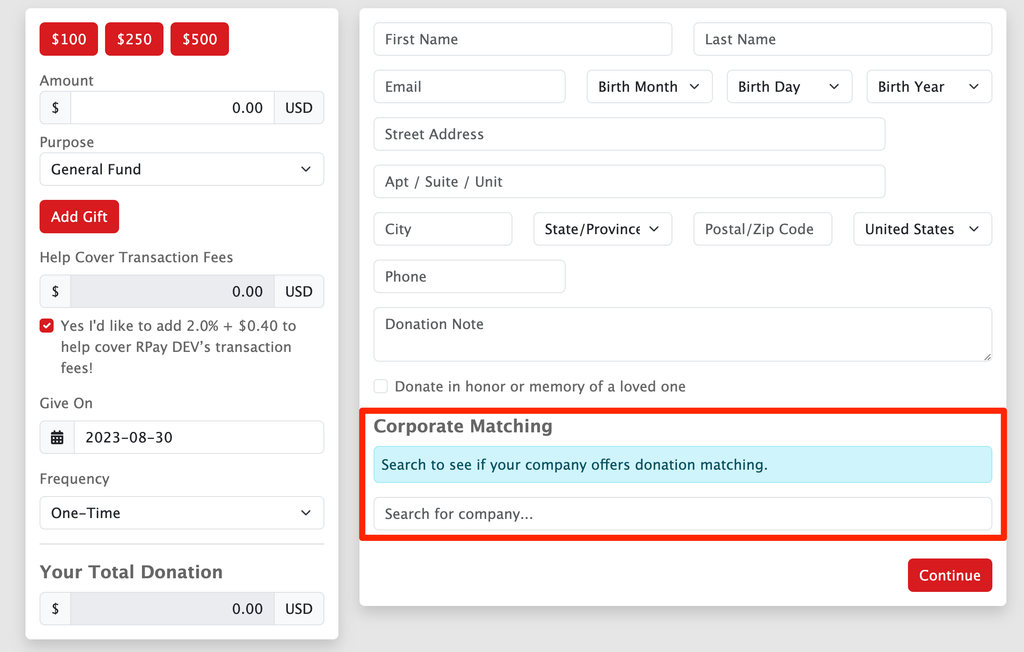Click the City field
Image resolution: width=1024 pixels, height=652 pixels.
pos(443,229)
